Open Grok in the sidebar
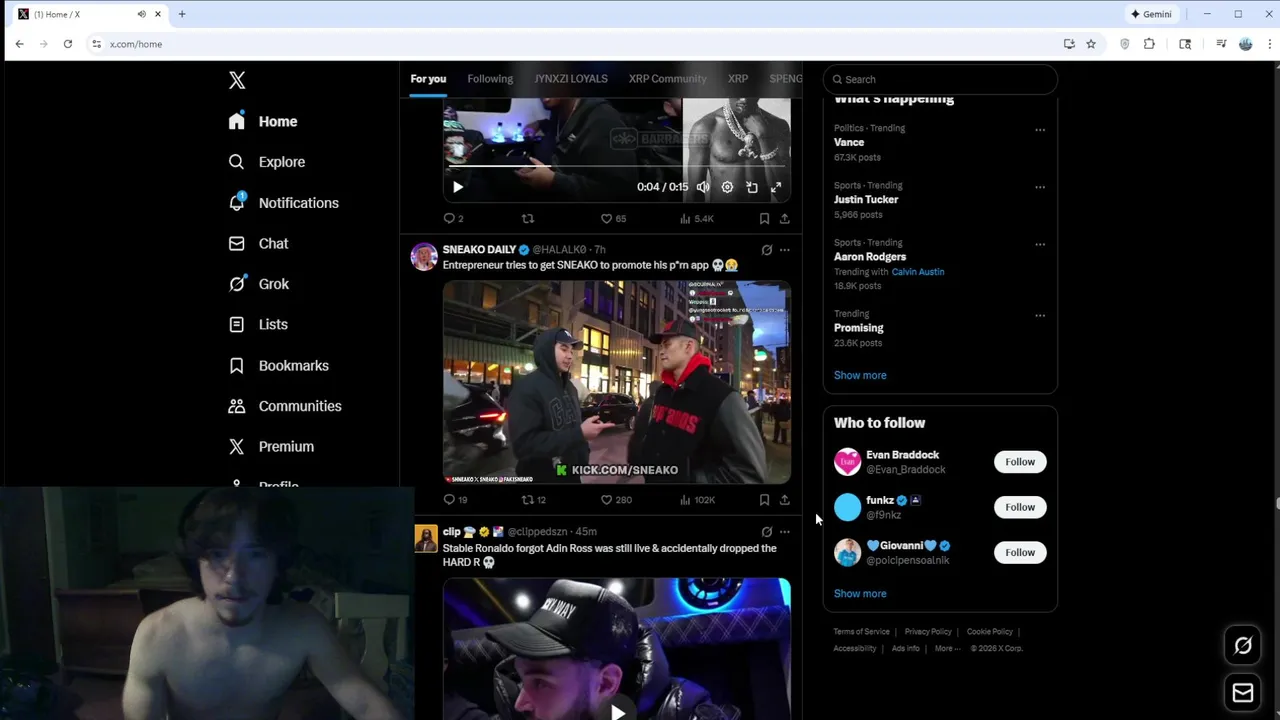Viewport: 1280px width, 720px height. tap(258, 284)
